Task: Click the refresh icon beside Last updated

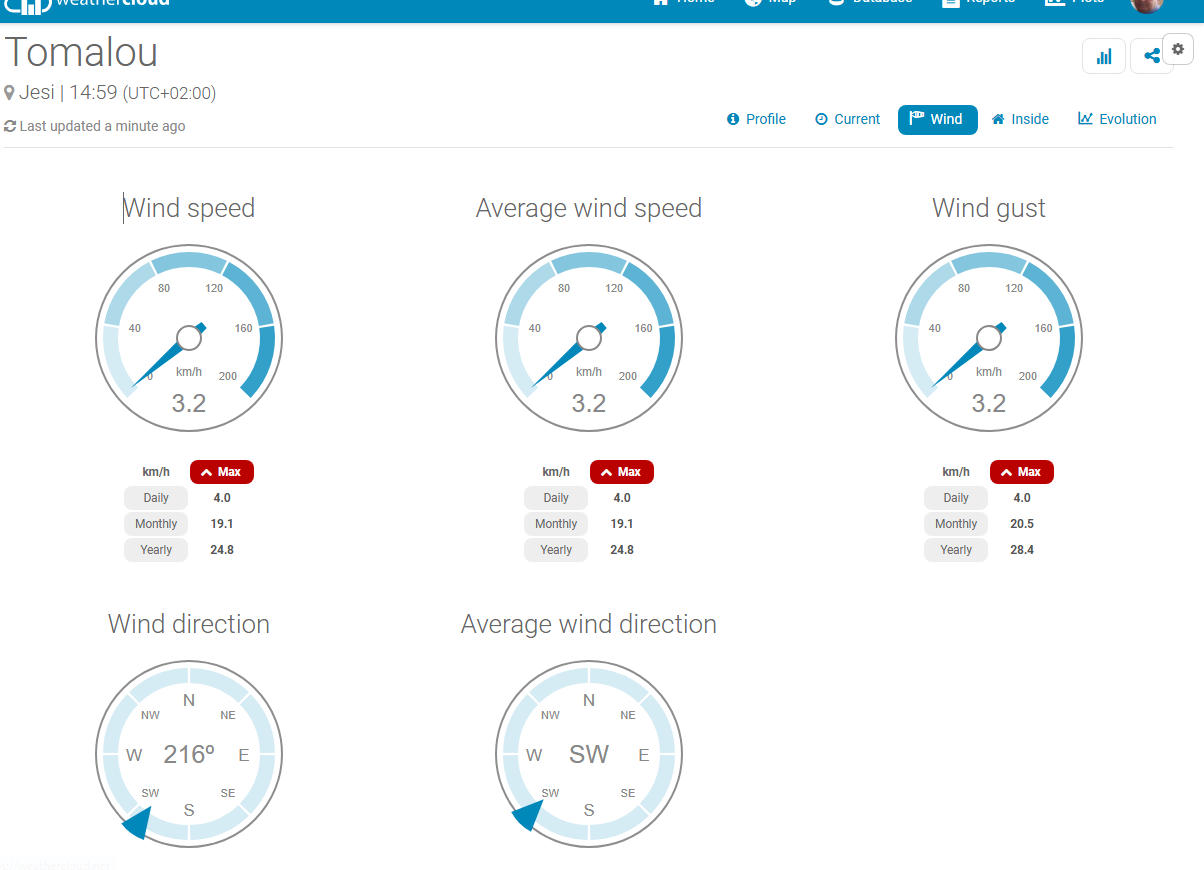Action: pos(10,127)
